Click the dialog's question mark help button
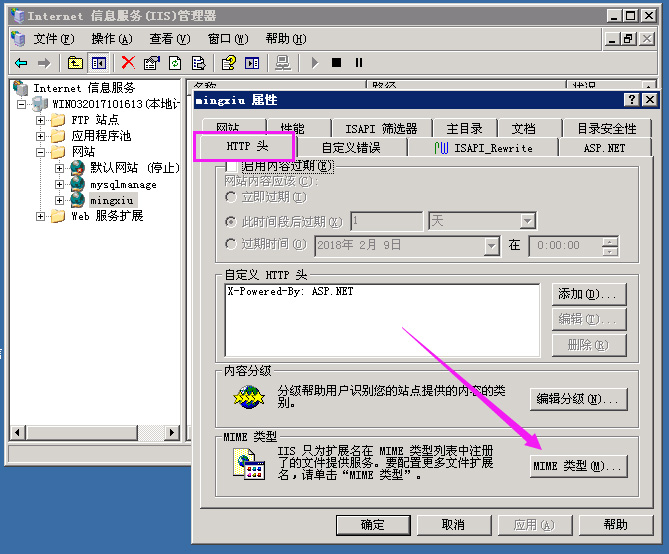669x554 pixels. click(x=631, y=100)
